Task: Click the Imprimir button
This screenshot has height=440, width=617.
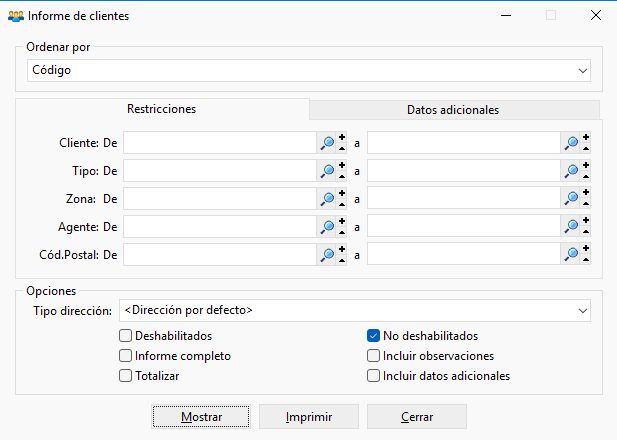Action: pos(309,417)
